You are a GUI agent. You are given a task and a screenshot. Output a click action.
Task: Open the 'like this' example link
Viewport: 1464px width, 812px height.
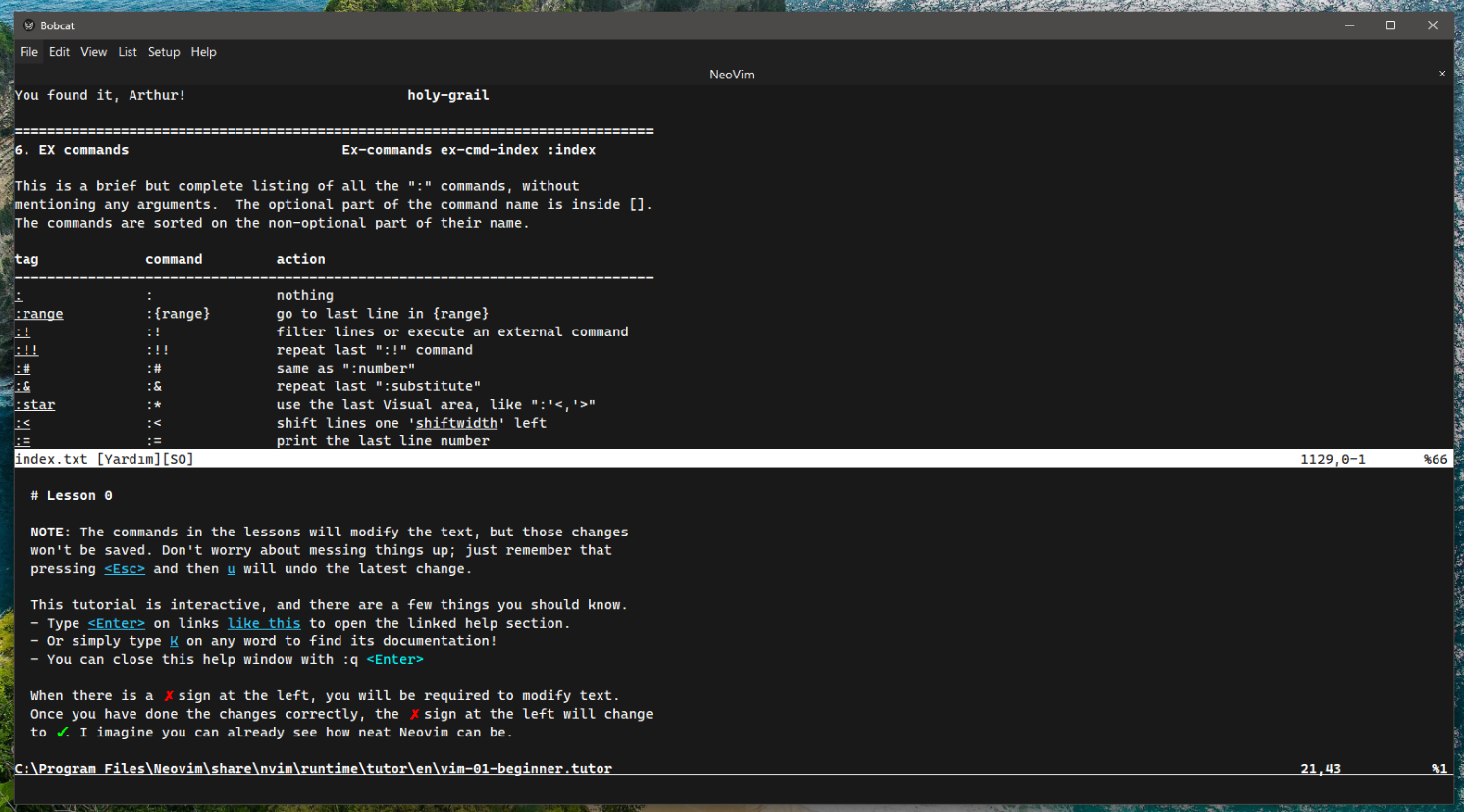pyautogui.click(x=264, y=624)
